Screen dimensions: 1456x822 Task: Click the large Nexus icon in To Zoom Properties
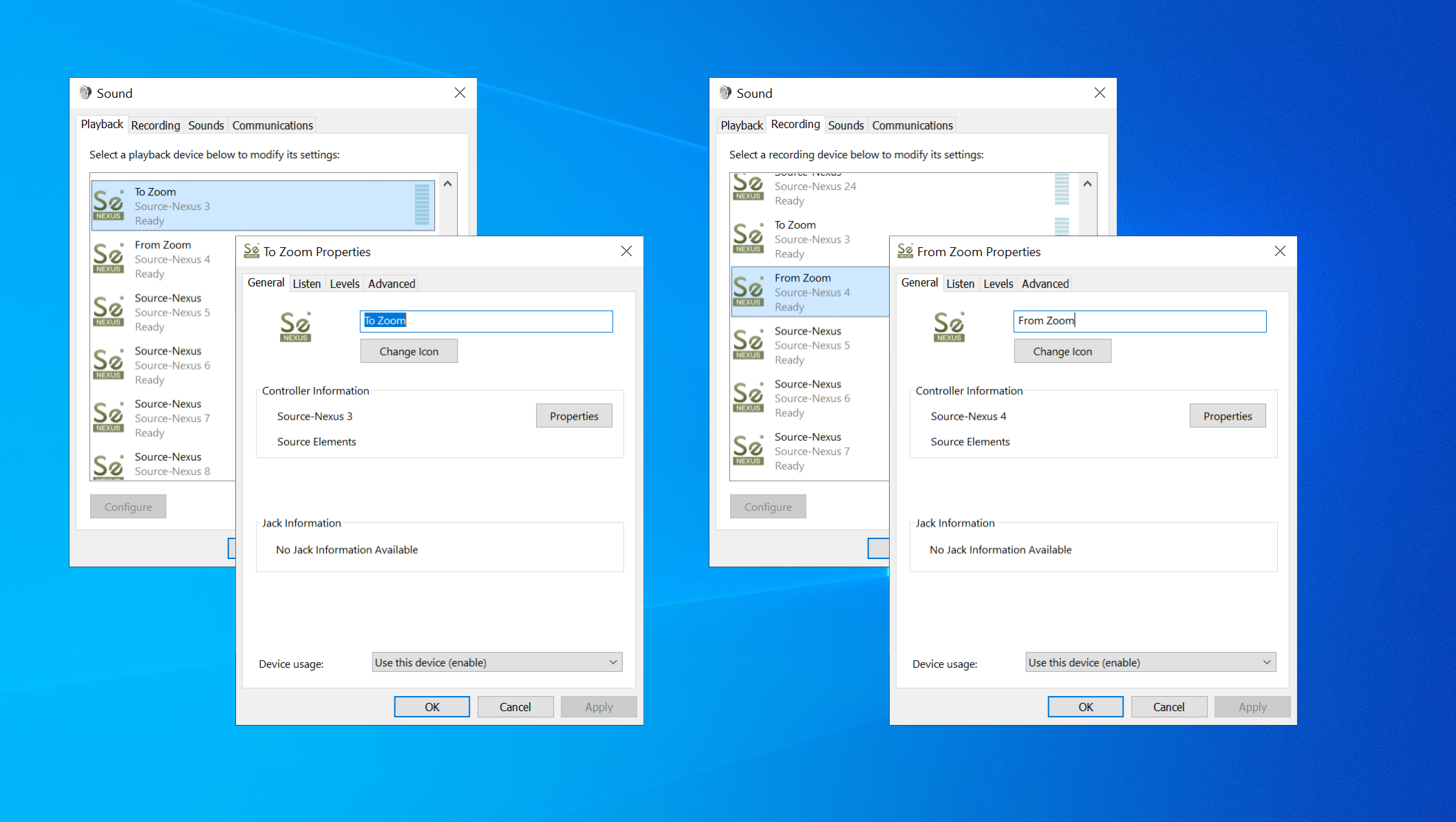click(296, 326)
